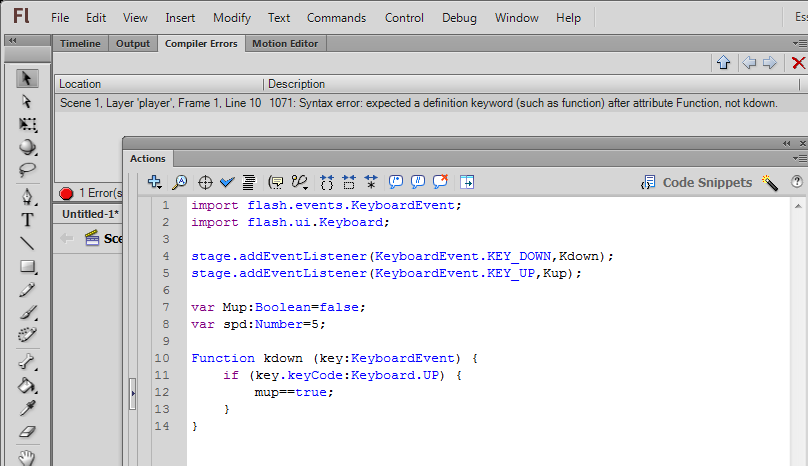
Task: Open Find in Actions toolbar
Action: point(180,182)
